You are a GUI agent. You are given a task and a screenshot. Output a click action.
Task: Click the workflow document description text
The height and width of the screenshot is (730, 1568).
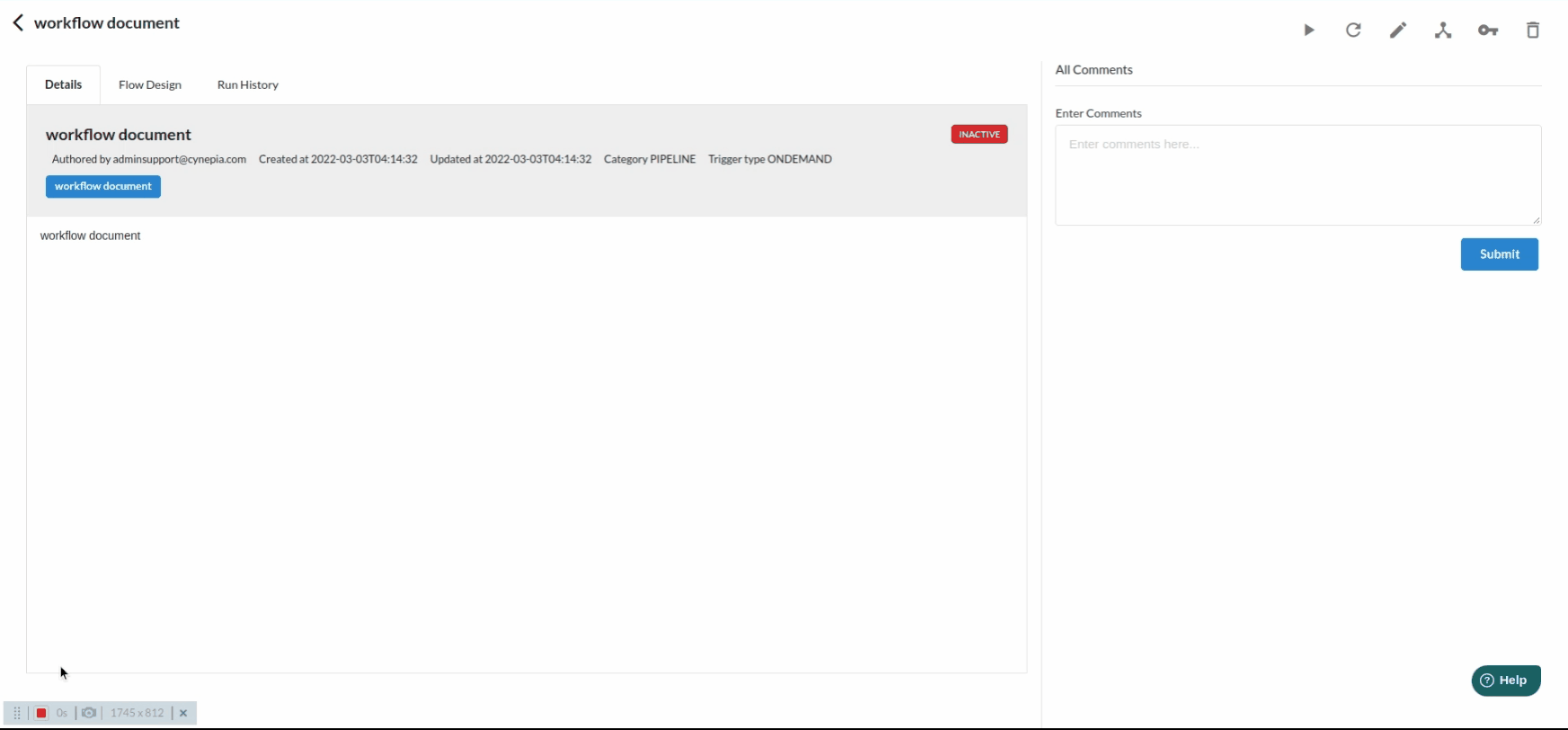coord(91,236)
